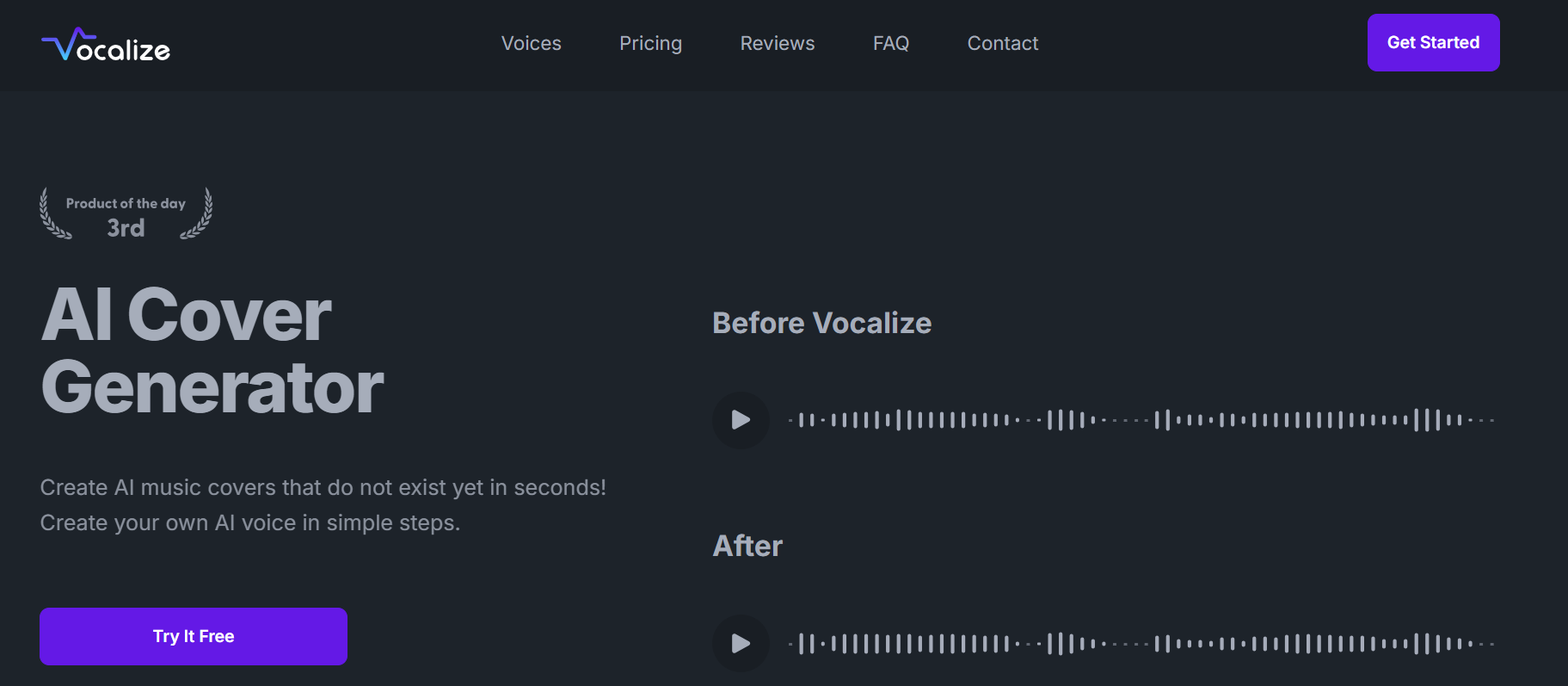1568x686 pixels.
Task: Open the Voices nav link
Action: tap(531, 43)
